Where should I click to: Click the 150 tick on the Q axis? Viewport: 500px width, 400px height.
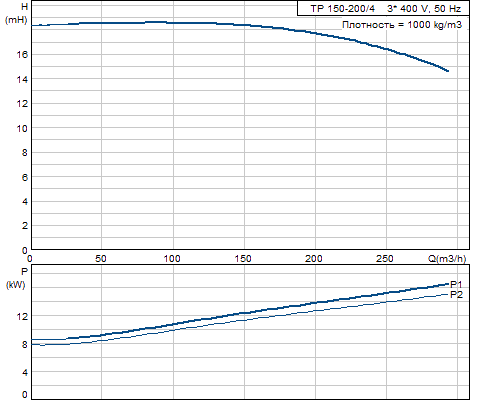(243, 258)
